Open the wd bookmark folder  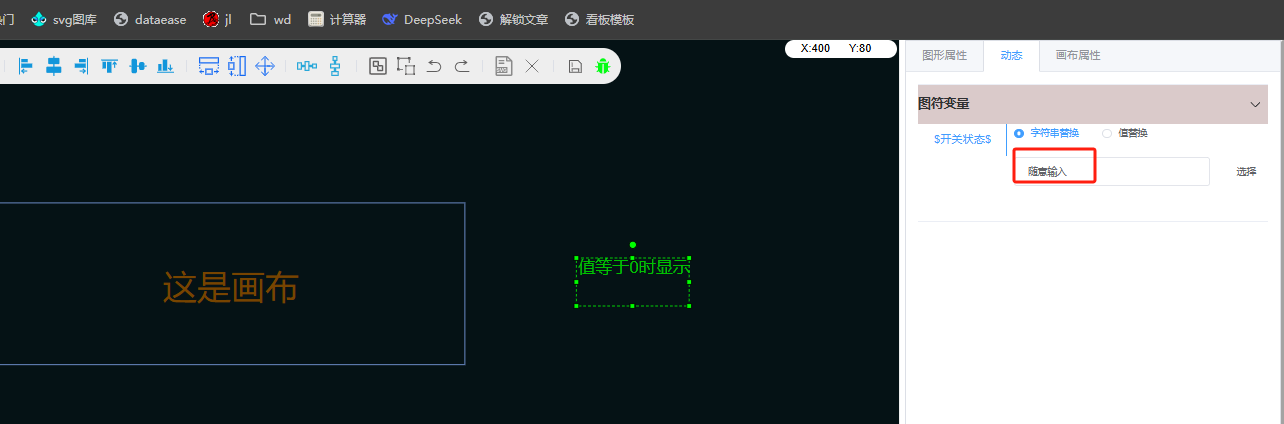[x=270, y=19]
